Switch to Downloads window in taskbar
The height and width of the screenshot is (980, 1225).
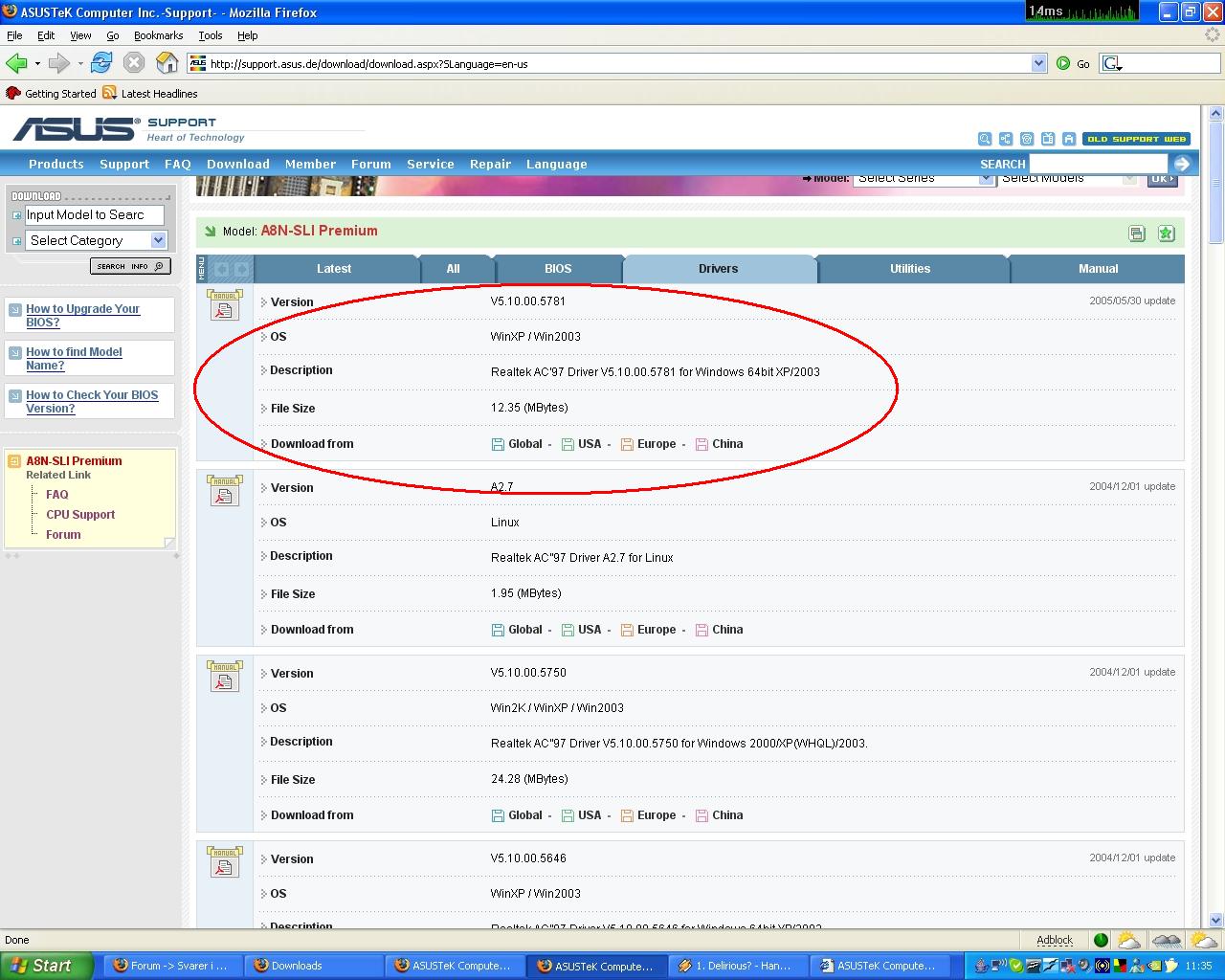[314, 966]
